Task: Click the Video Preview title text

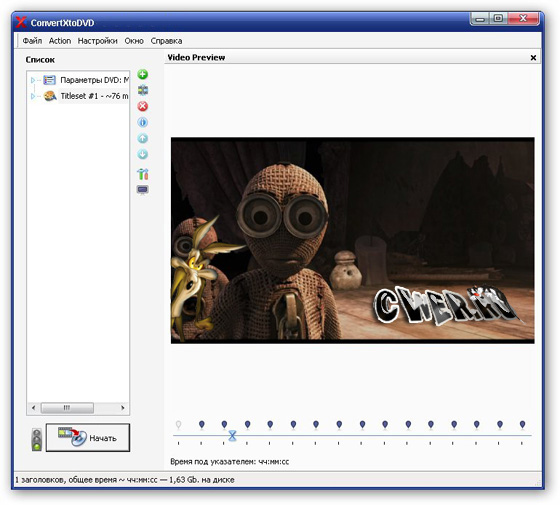Action: [x=196, y=58]
